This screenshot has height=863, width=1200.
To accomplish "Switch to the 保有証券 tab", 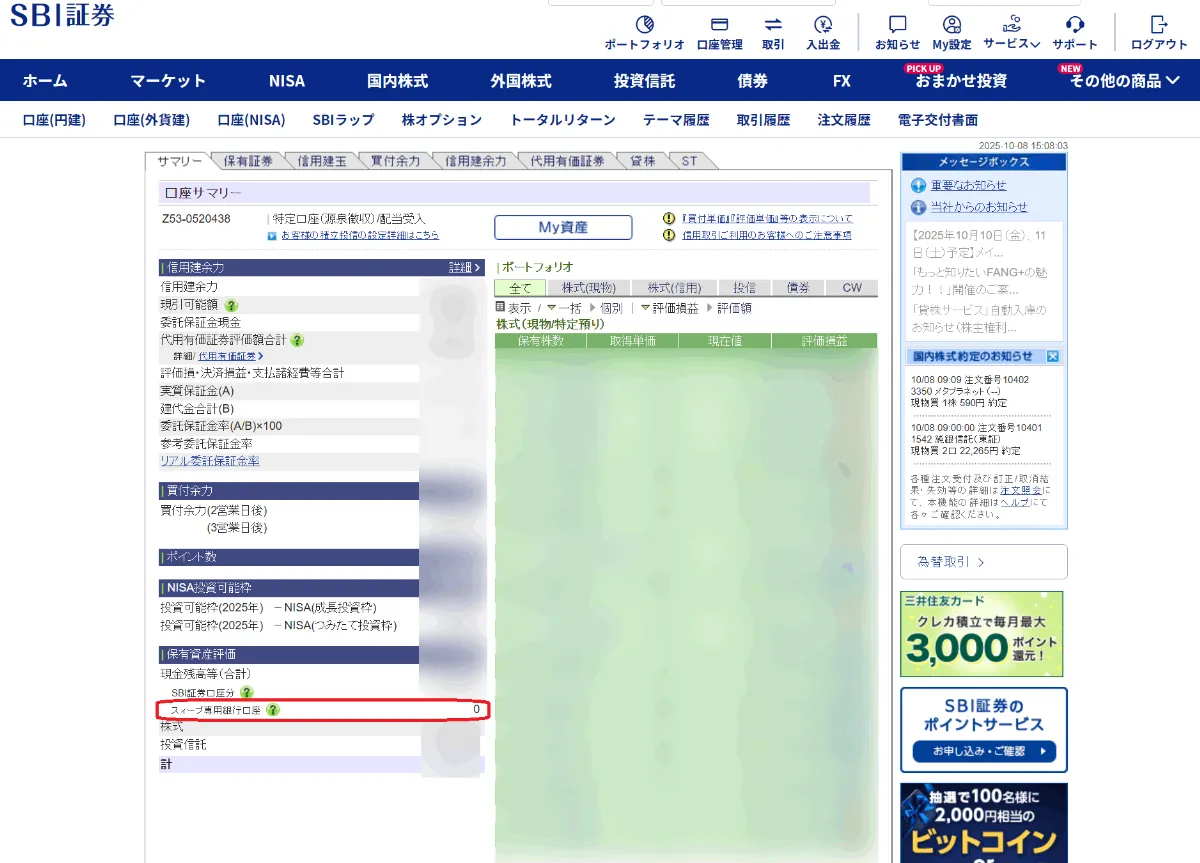I will click(248, 161).
